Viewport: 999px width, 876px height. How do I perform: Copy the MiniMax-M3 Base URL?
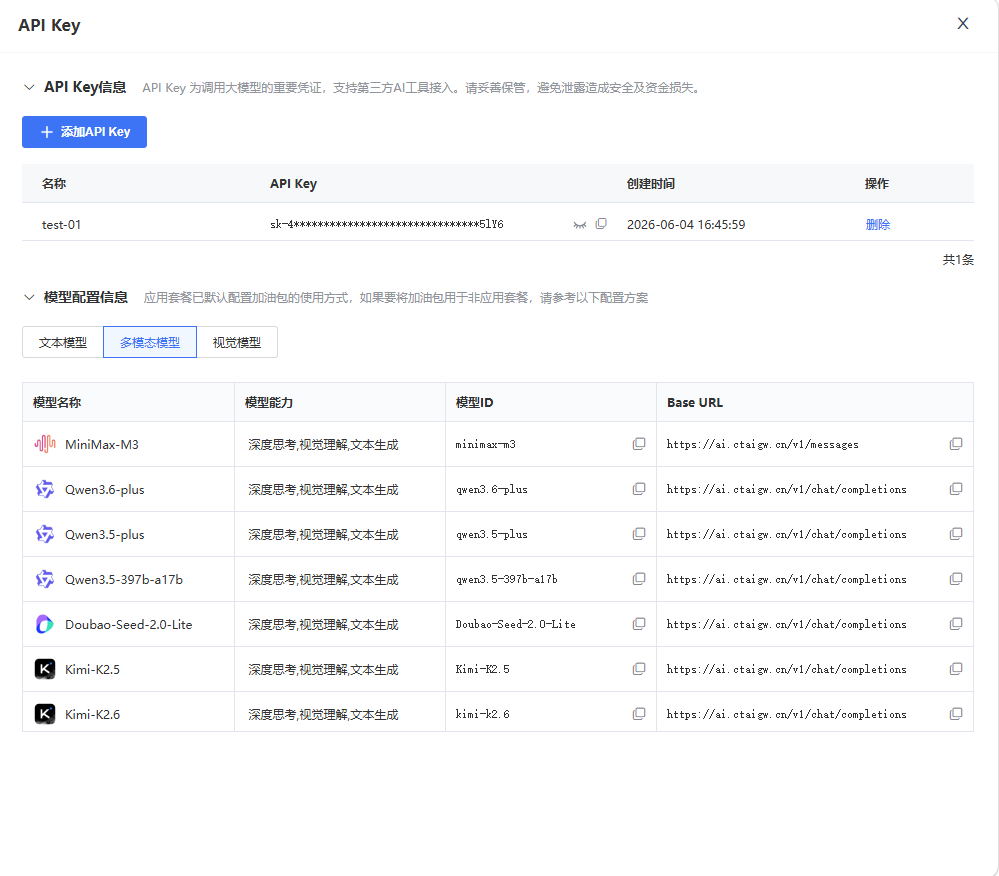[956, 444]
